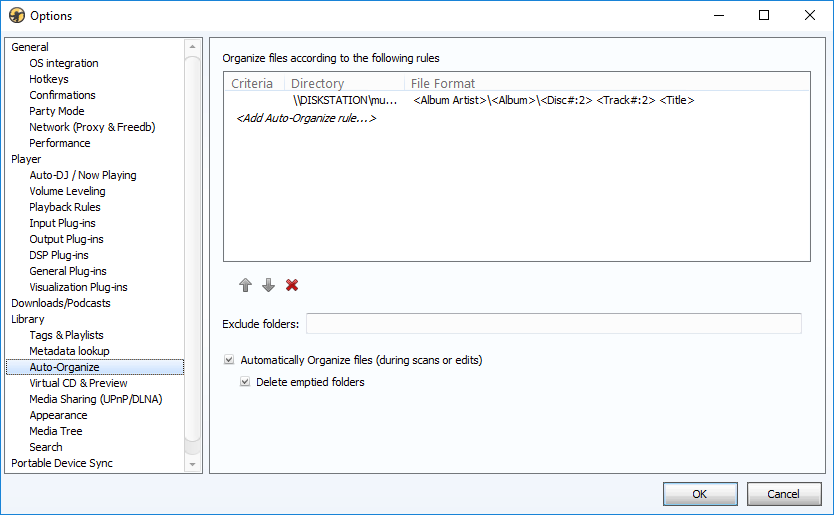Click the MediaMonkey icon in title bar
The image size is (834, 515).
point(16,16)
